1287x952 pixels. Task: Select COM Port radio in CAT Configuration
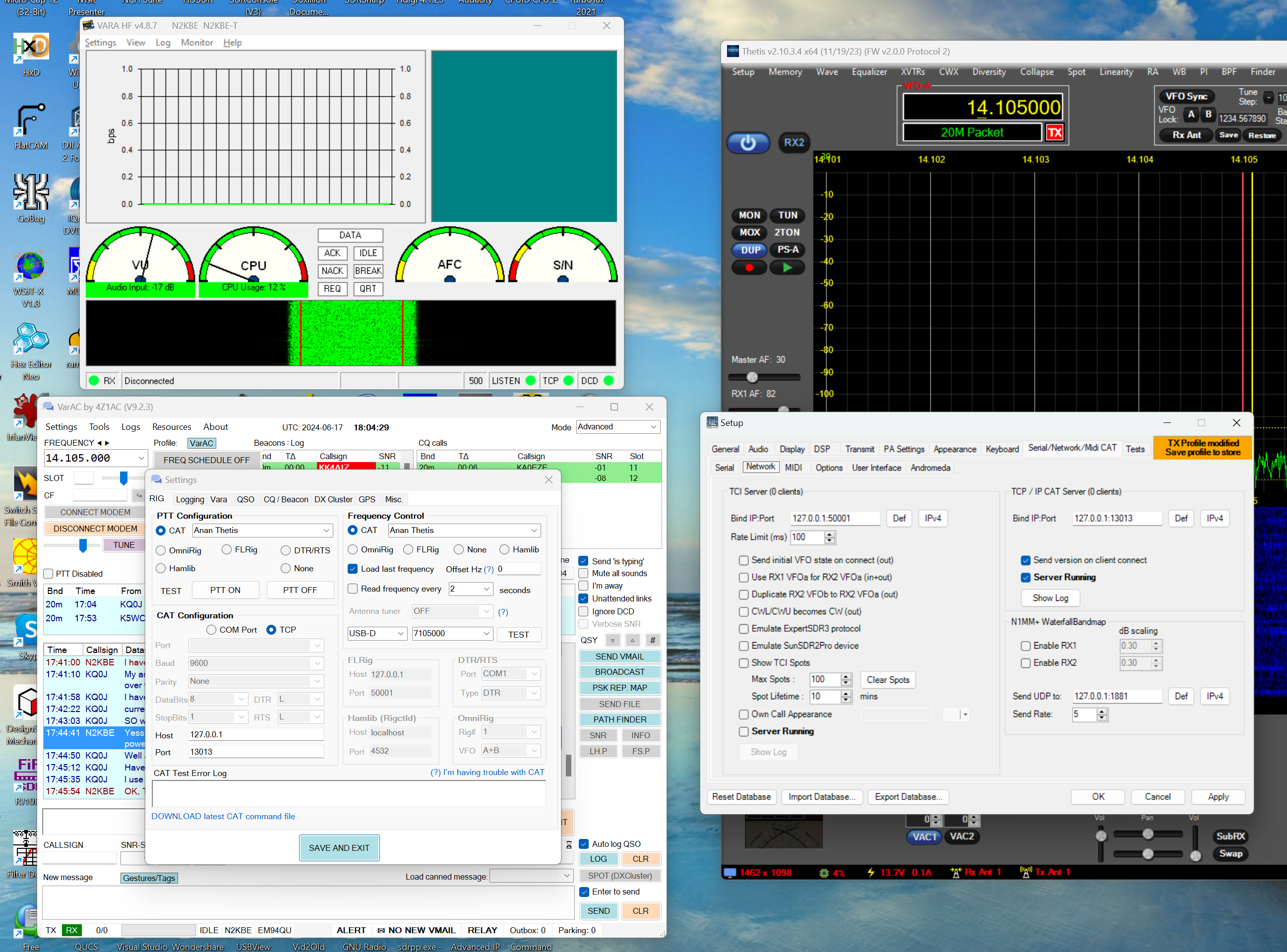pos(211,630)
